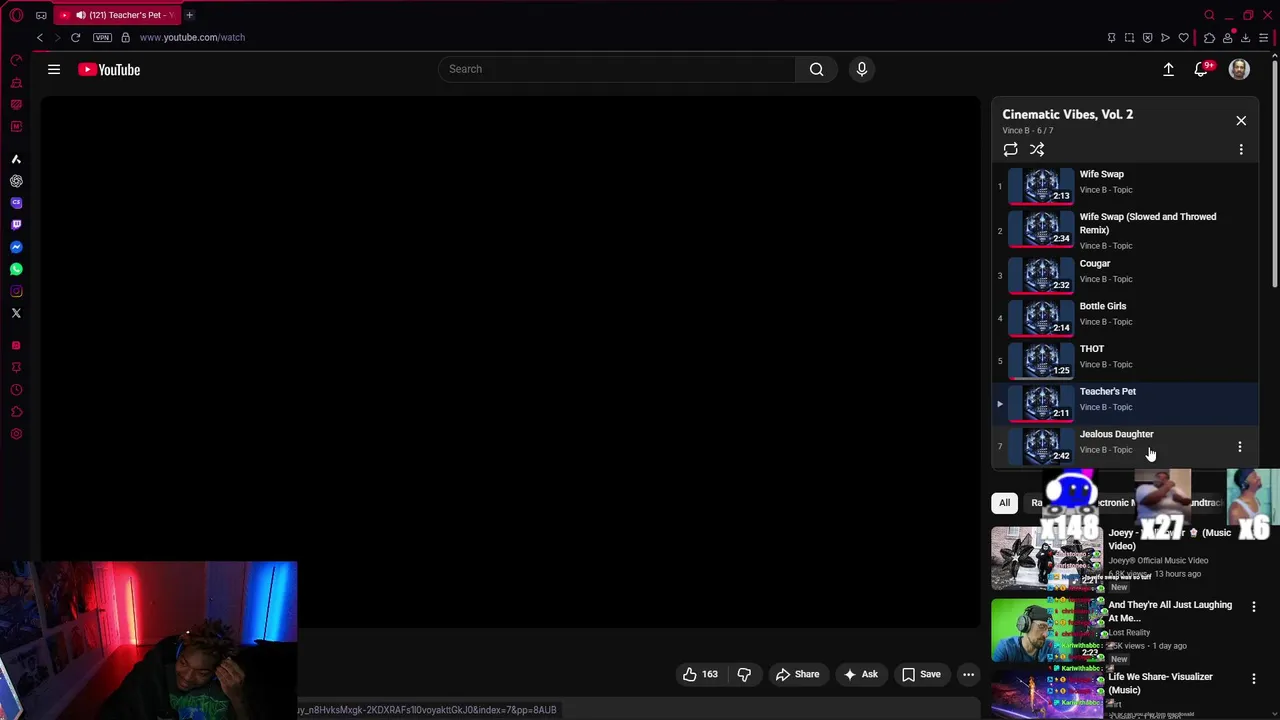Add page to bookmarks with heart icon
The width and height of the screenshot is (1280, 720).
click(x=1184, y=38)
